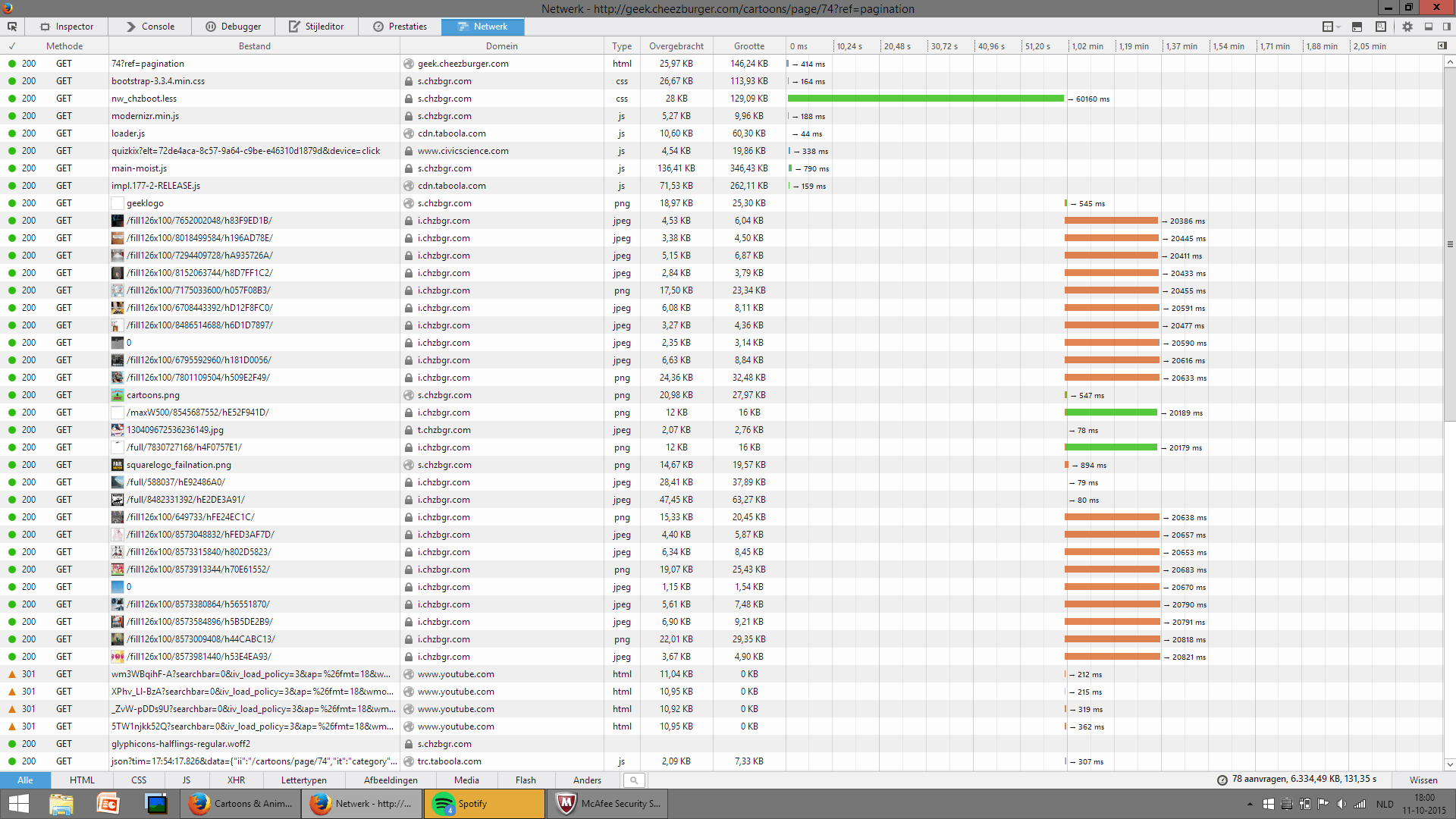The image size is (1456, 819).
Task: Click the performance analysis clock icon
Action: pyautogui.click(x=1222, y=780)
